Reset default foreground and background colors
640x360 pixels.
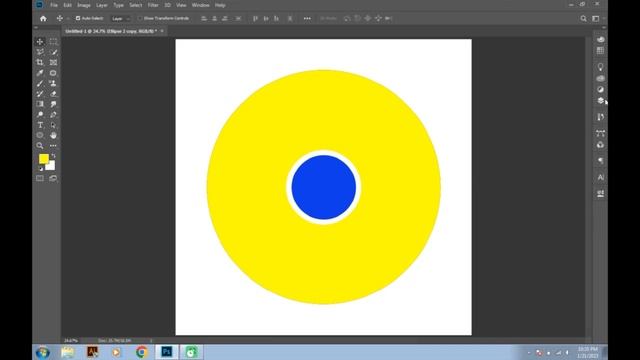tap(40, 169)
